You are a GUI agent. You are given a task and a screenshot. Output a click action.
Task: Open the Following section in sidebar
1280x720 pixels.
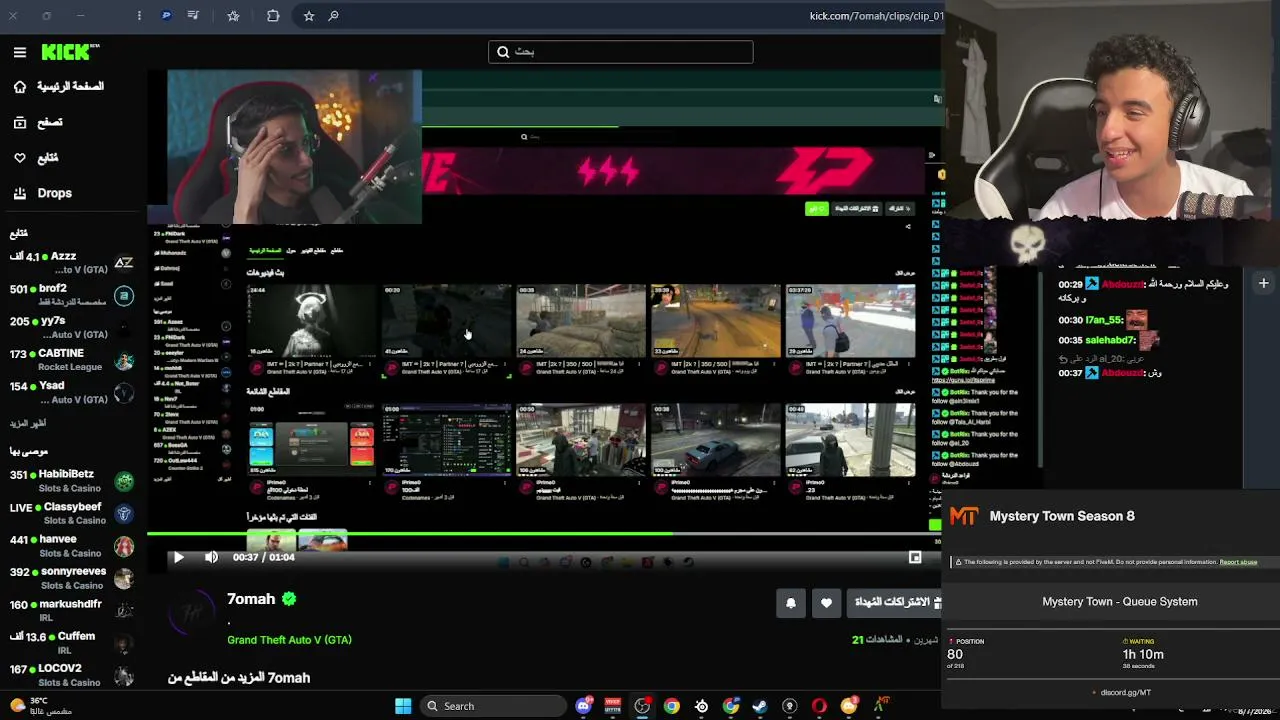pos(36,158)
